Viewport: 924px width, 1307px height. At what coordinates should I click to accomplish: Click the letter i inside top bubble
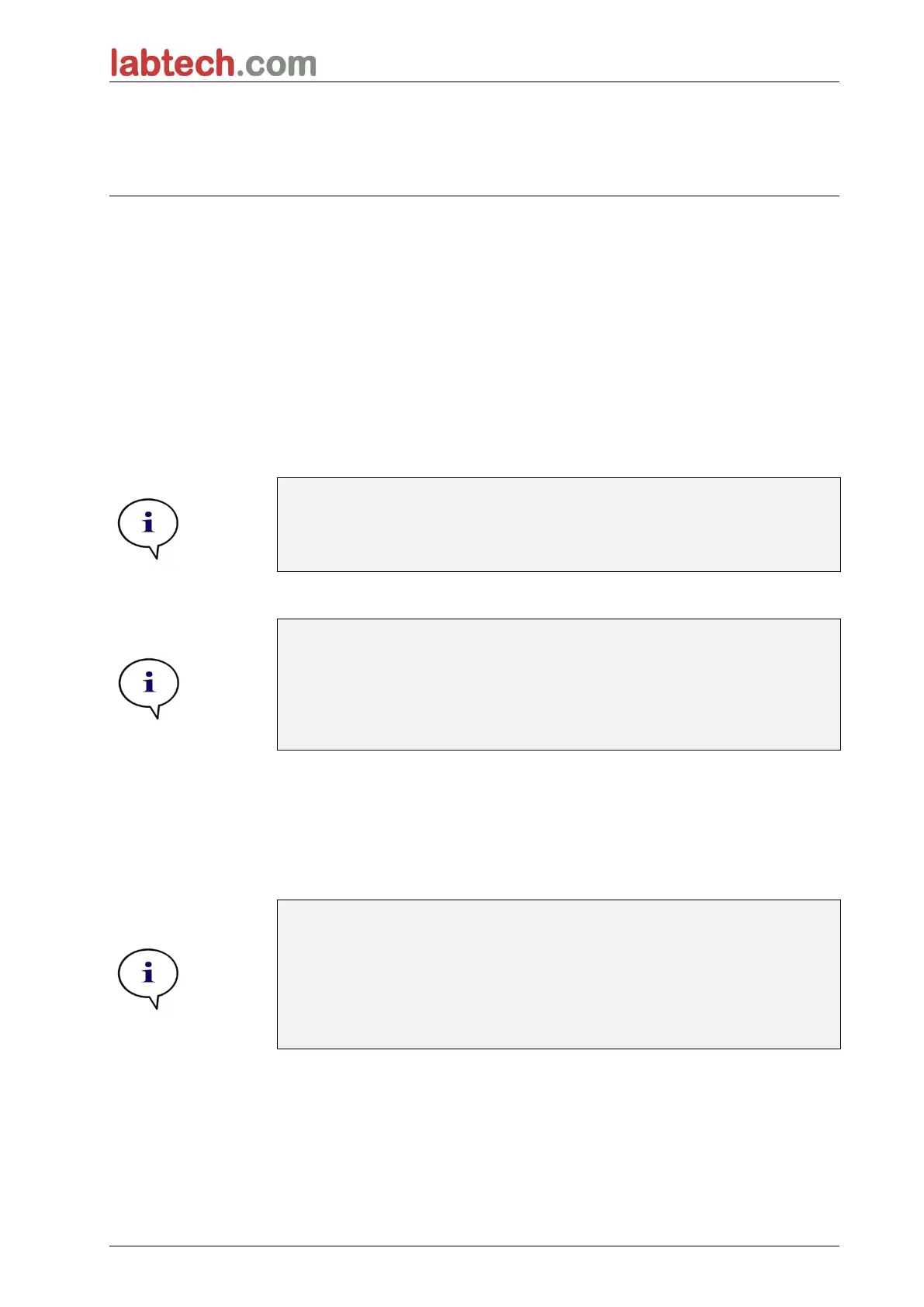pyautogui.click(x=148, y=522)
